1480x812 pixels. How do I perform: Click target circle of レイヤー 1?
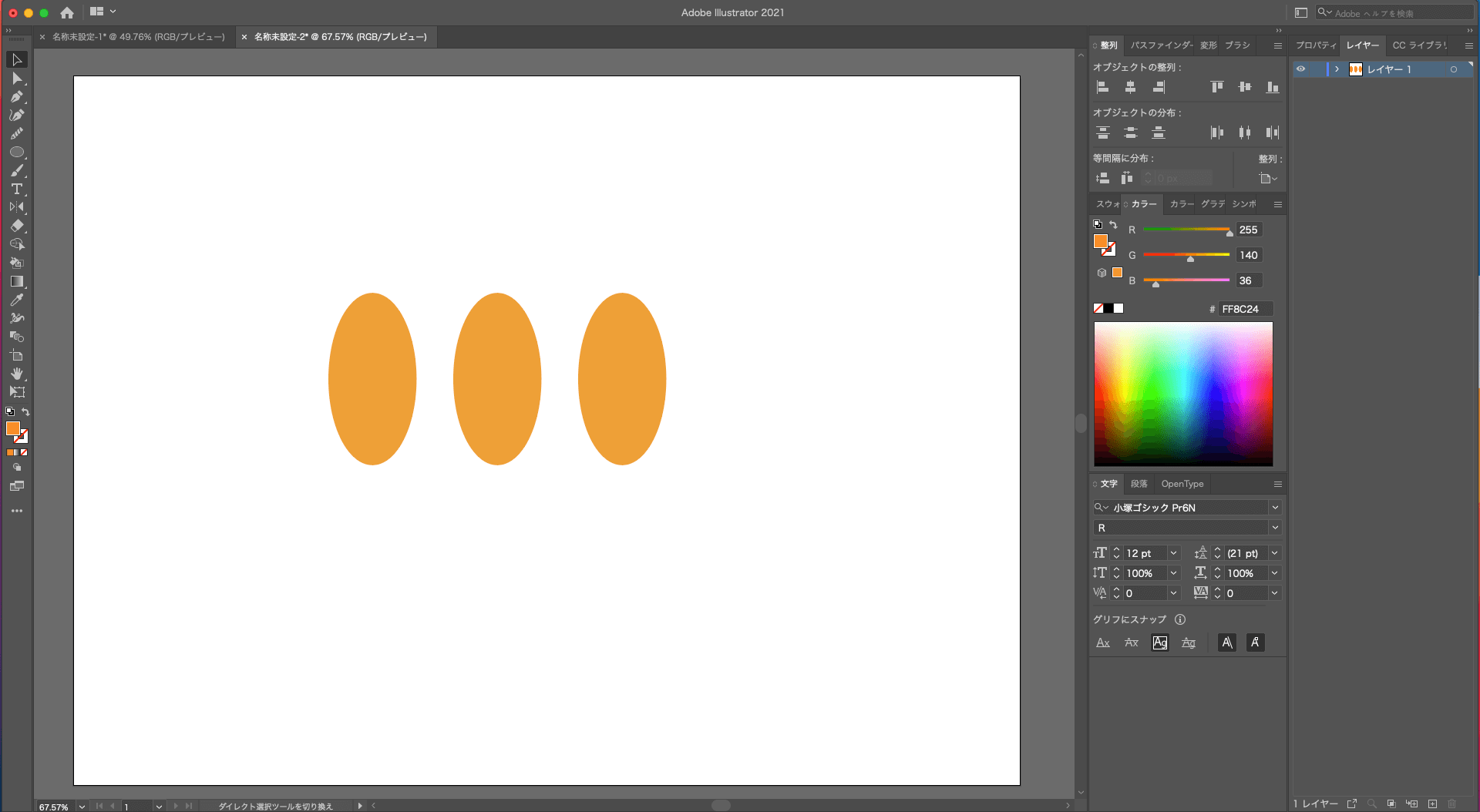1454,69
